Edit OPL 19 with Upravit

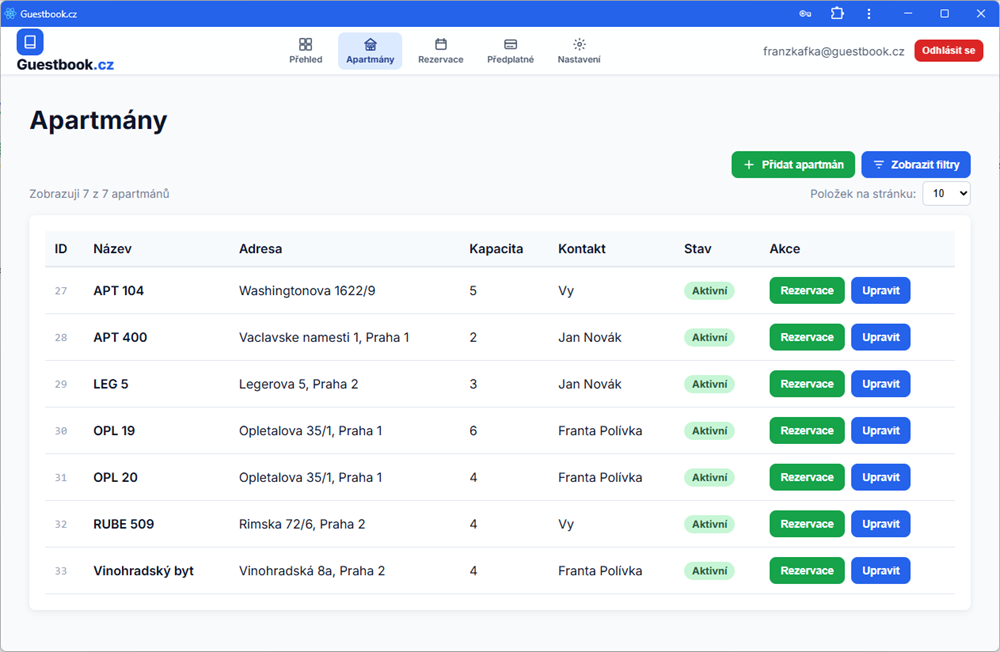[881, 431]
